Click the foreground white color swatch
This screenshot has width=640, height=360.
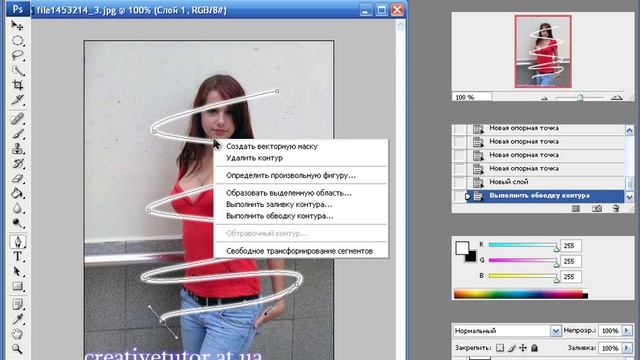462,247
